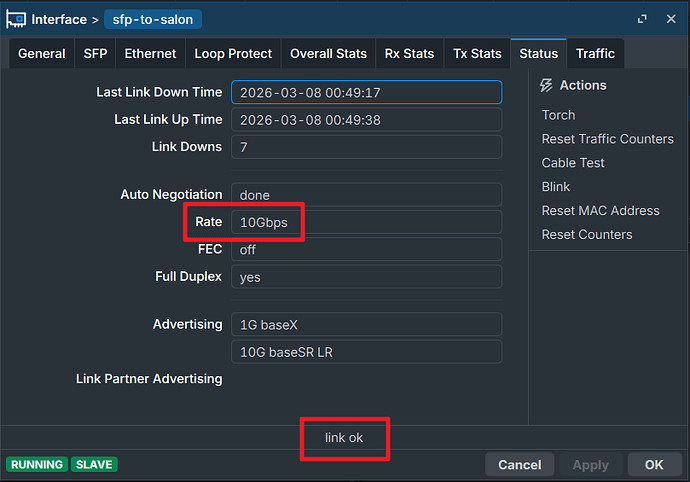The width and height of the screenshot is (690, 482).
Task: Launch Torch from Actions panel
Action: pyautogui.click(x=558, y=115)
